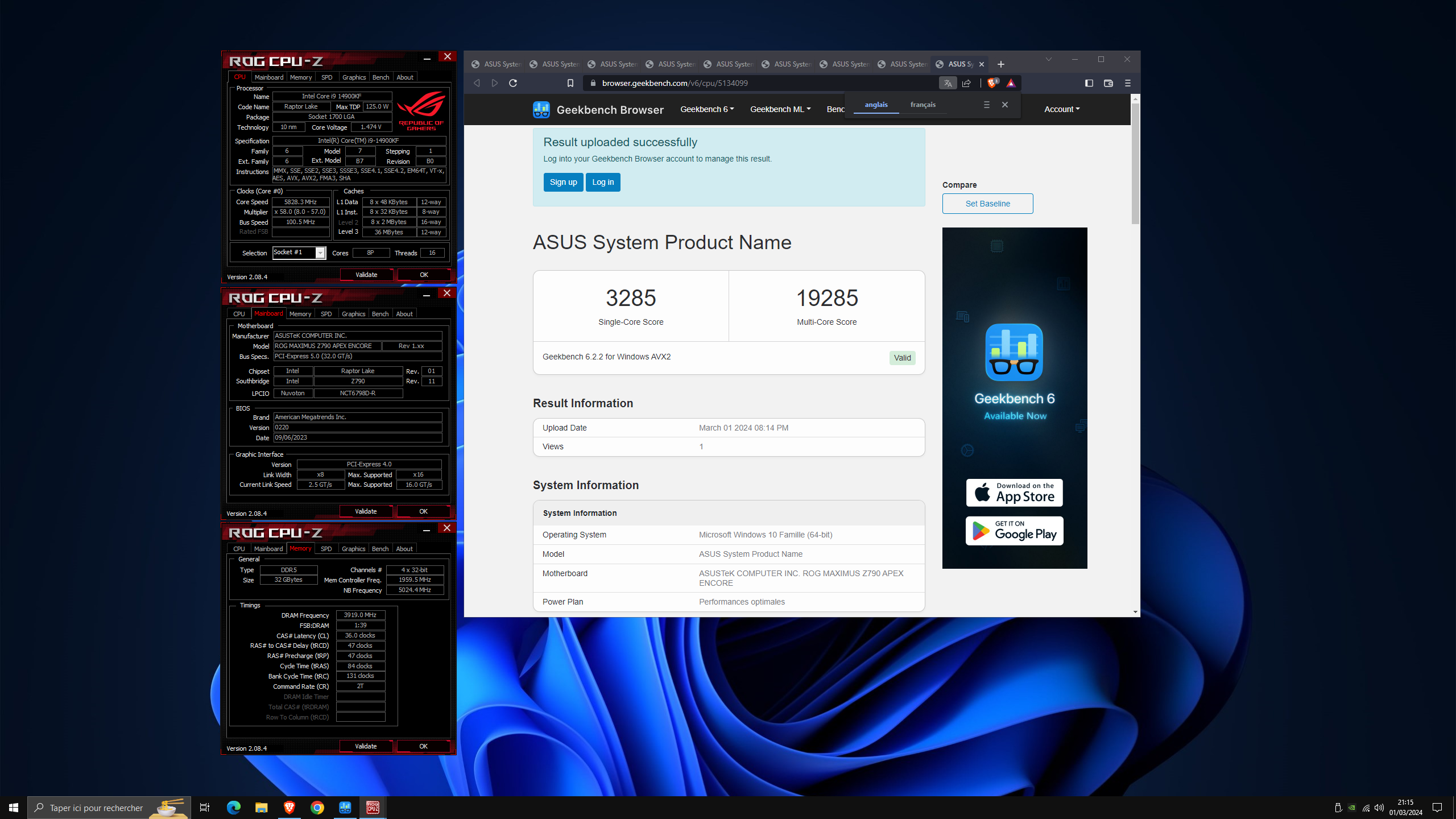Click the Valid status badge
This screenshot has width=1456, height=819.
(x=902, y=358)
